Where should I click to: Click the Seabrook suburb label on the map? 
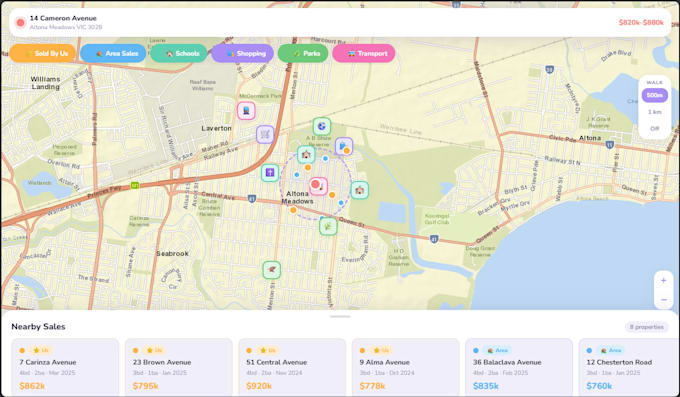[x=172, y=253]
